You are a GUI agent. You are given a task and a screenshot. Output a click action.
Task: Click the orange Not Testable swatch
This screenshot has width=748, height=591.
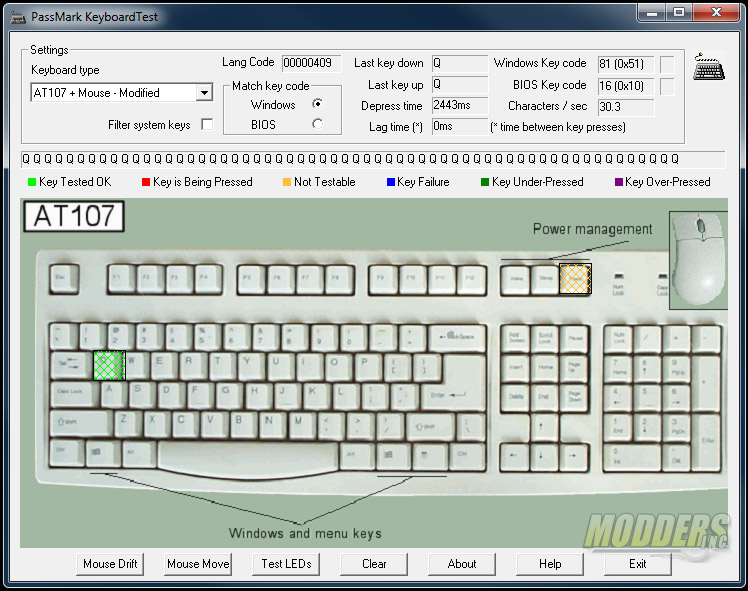click(287, 182)
